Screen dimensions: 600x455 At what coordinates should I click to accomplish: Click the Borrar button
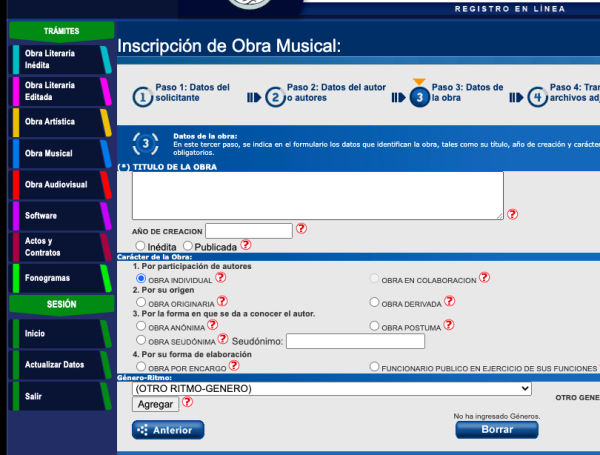[497, 430]
